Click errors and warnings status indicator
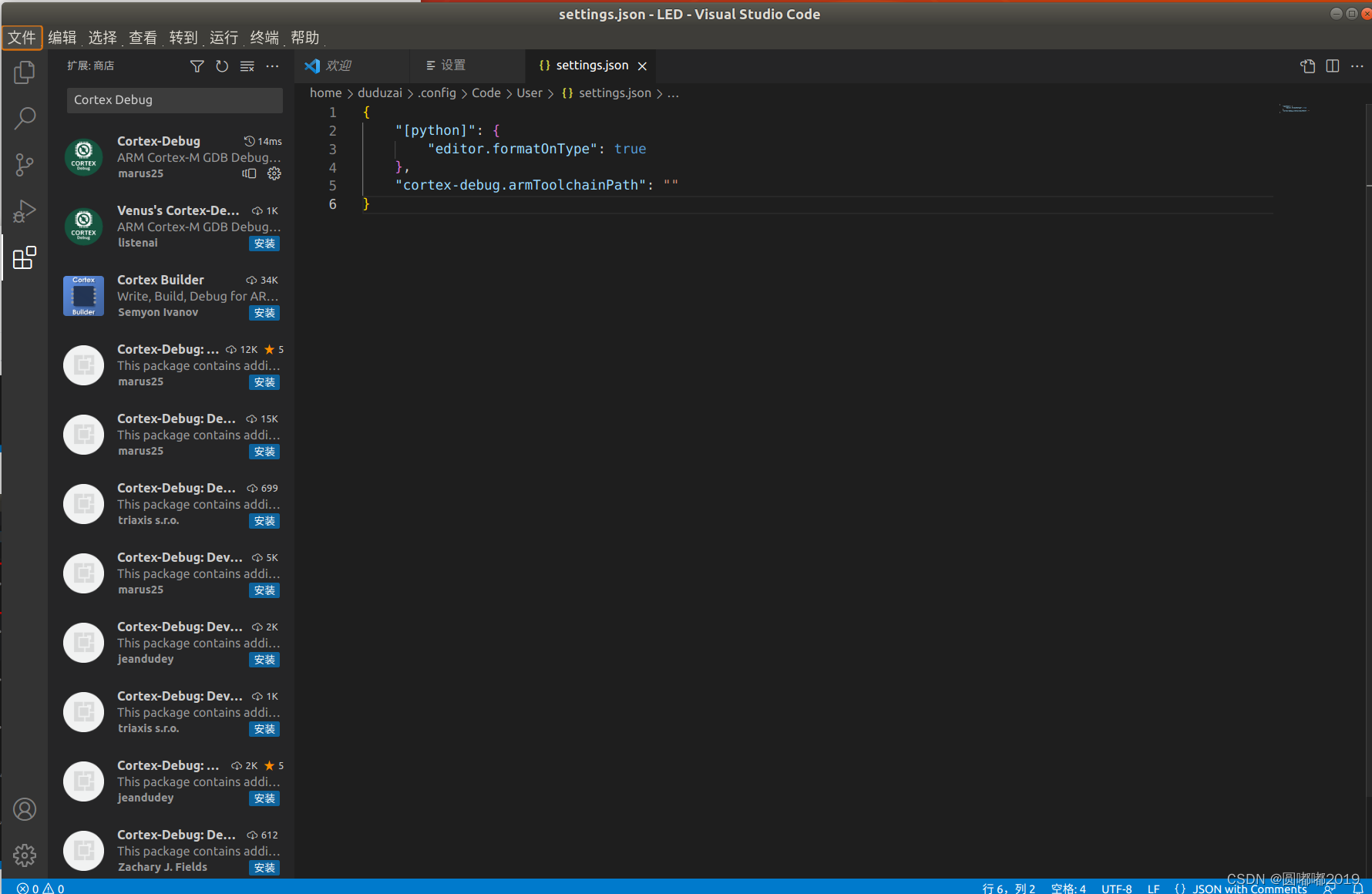This screenshot has width=1372, height=894. 41,889
